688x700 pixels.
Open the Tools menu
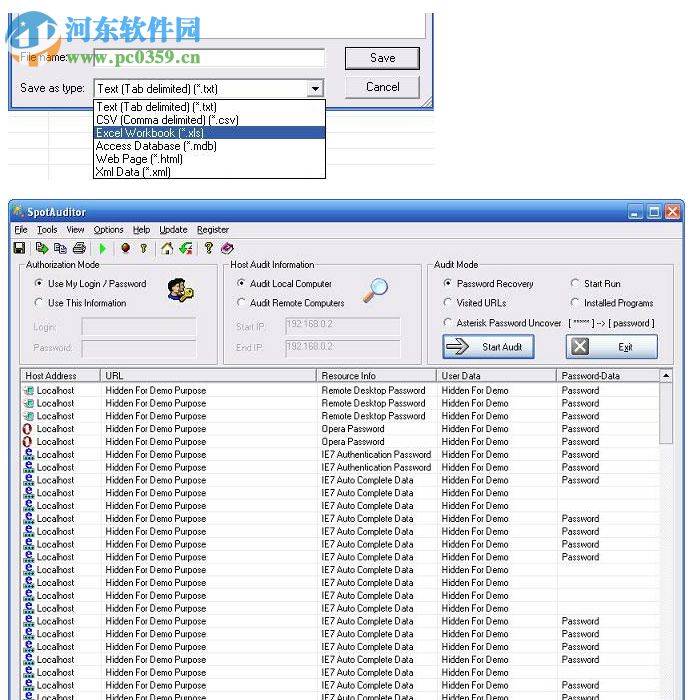47,229
